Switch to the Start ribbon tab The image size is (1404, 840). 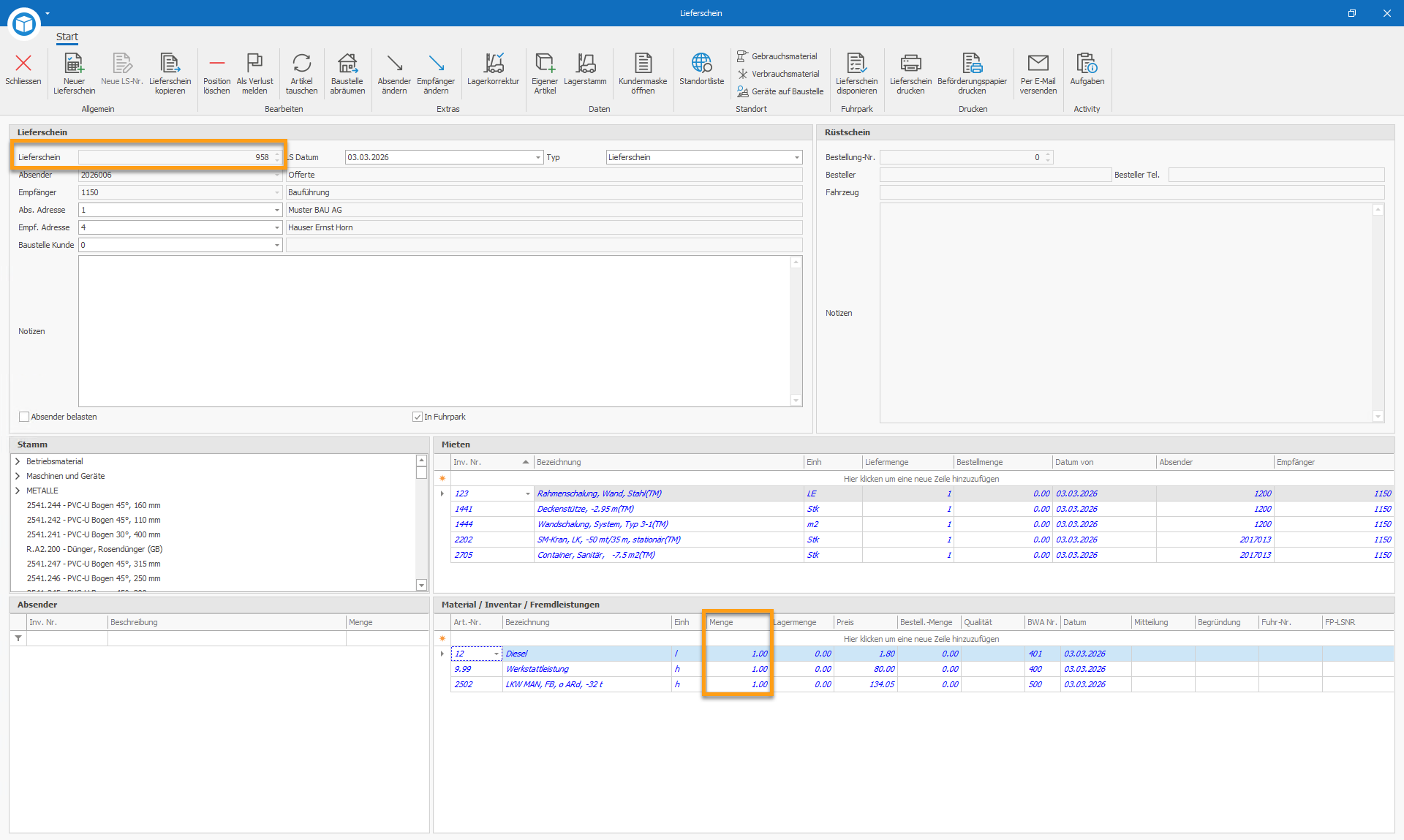pos(67,37)
